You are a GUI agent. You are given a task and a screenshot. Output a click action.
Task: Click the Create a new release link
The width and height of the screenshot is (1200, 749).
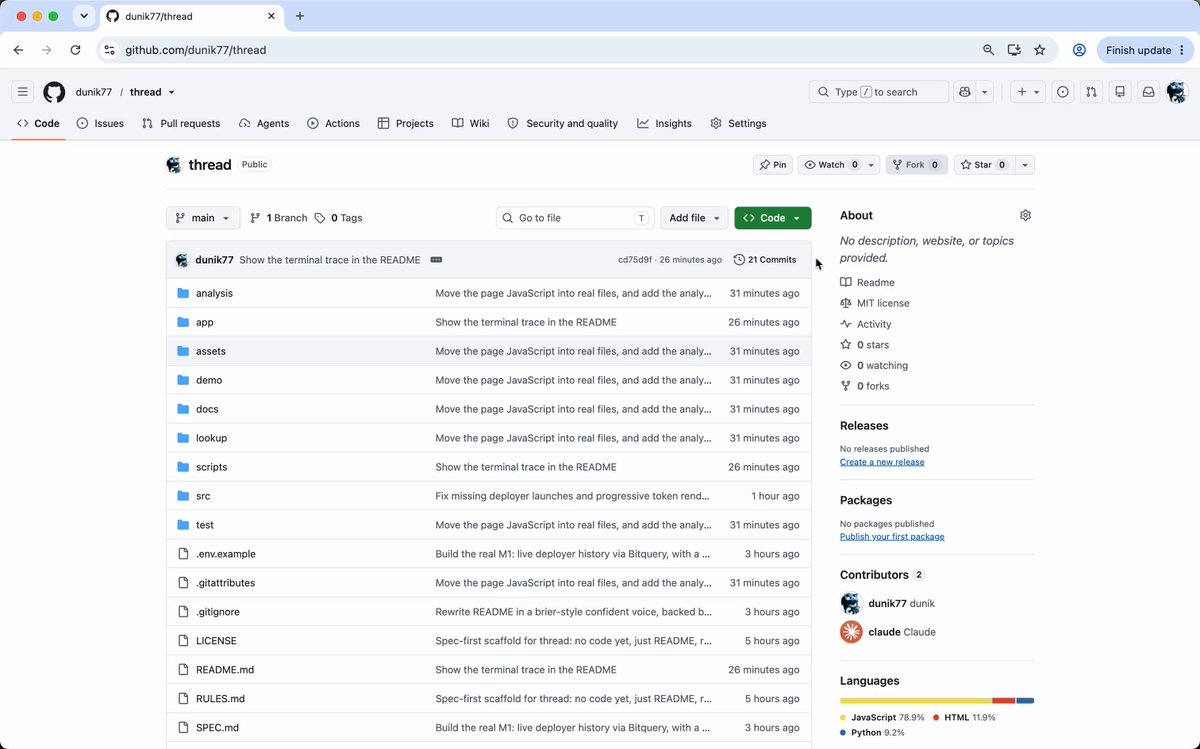(882, 462)
